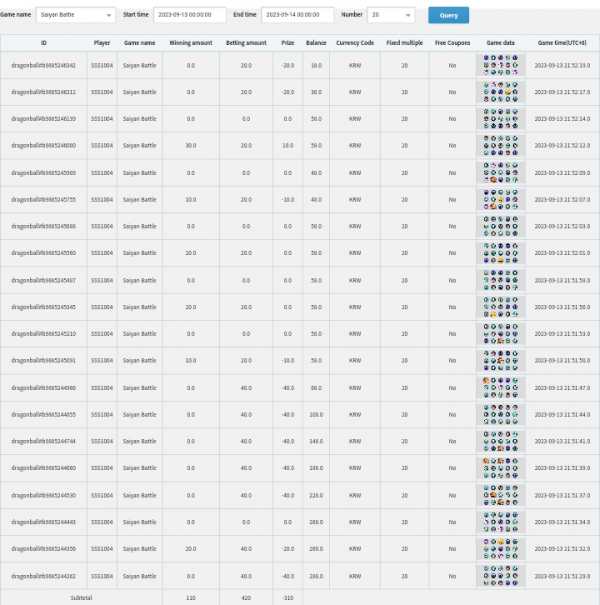The image size is (600, 605).
Task: Open game data thumbnail for the 21:51:32 row
Action: tap(500, 549)
